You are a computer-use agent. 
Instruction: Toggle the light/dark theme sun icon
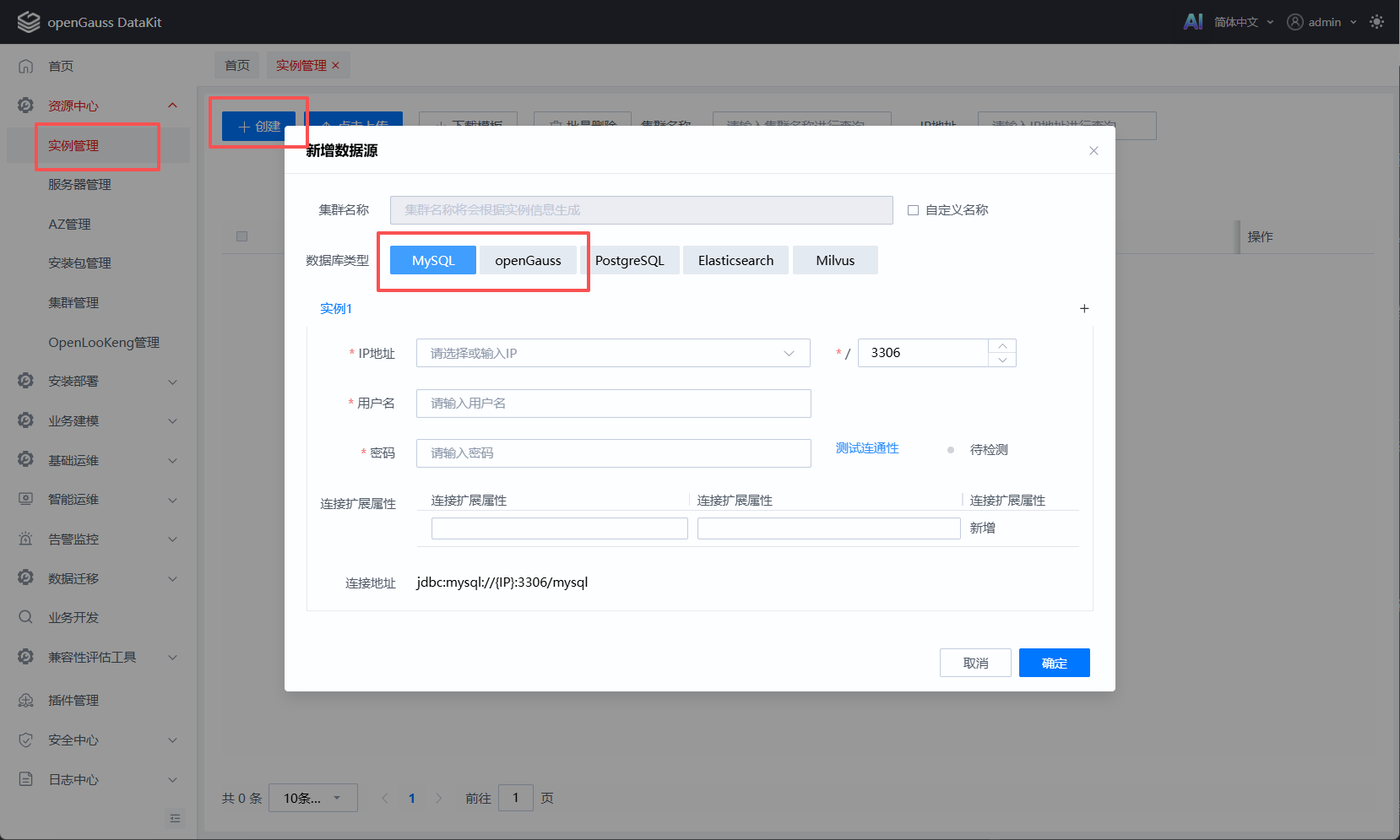tap(1377, 22)
